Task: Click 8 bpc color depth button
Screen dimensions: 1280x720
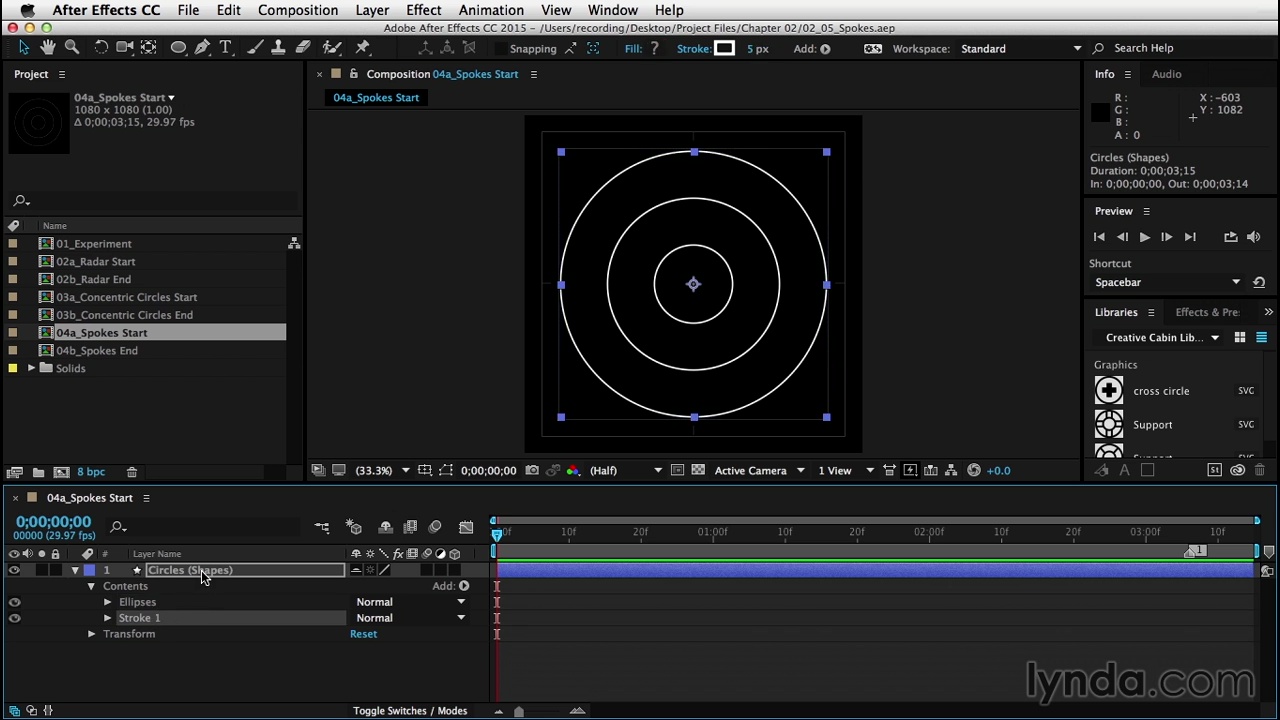Action: click(x=91, y=472)
